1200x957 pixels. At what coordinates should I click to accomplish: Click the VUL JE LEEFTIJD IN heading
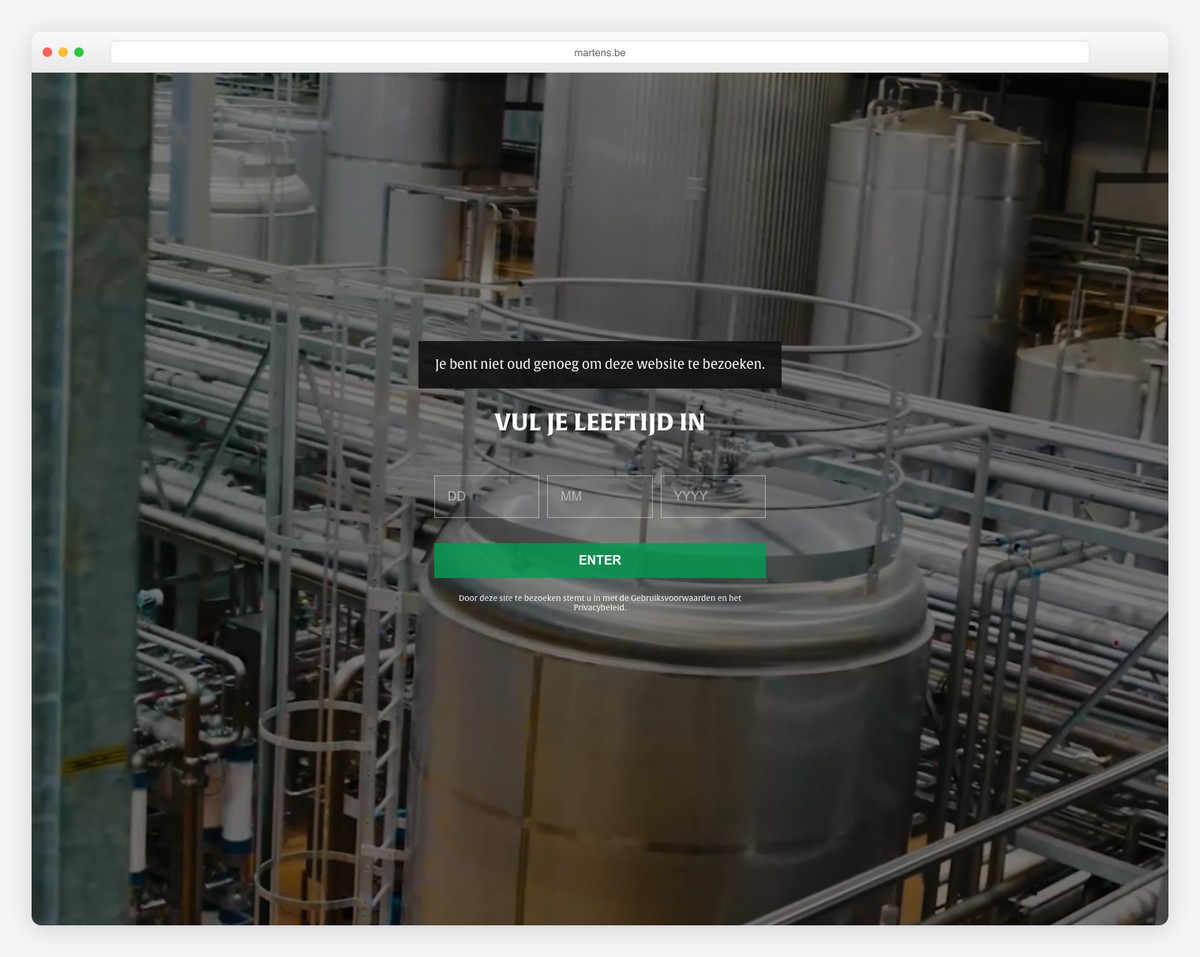600,422
